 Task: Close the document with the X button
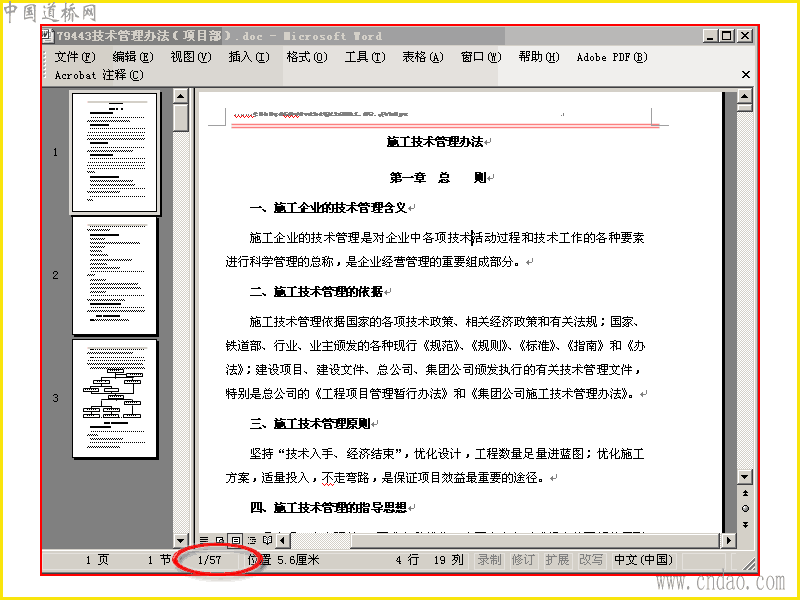[x=745, y=74]
